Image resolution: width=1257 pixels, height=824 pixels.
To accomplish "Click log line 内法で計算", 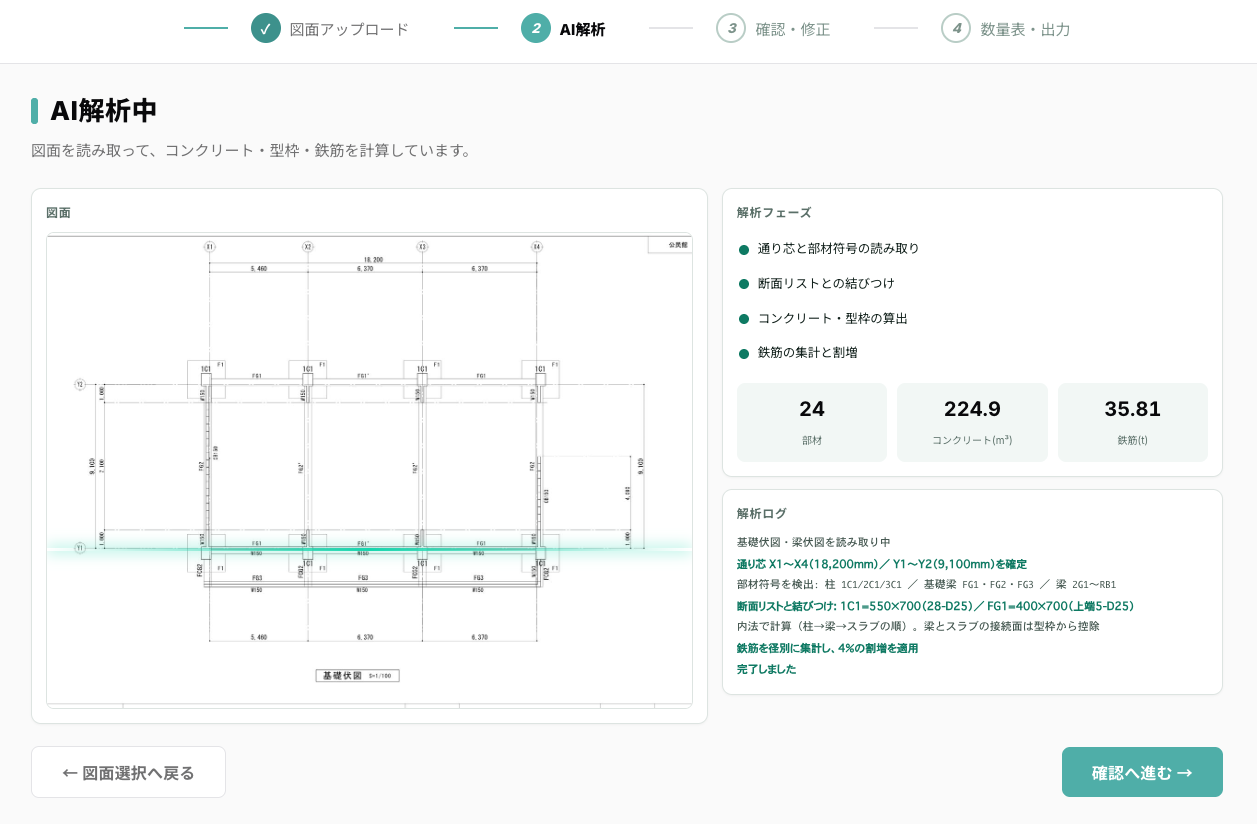I will point(918,627).
